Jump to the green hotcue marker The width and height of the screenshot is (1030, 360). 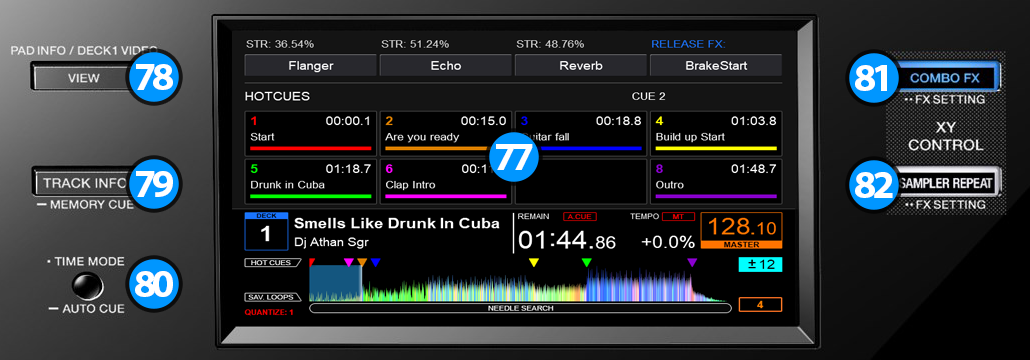[x=587, y=262]
